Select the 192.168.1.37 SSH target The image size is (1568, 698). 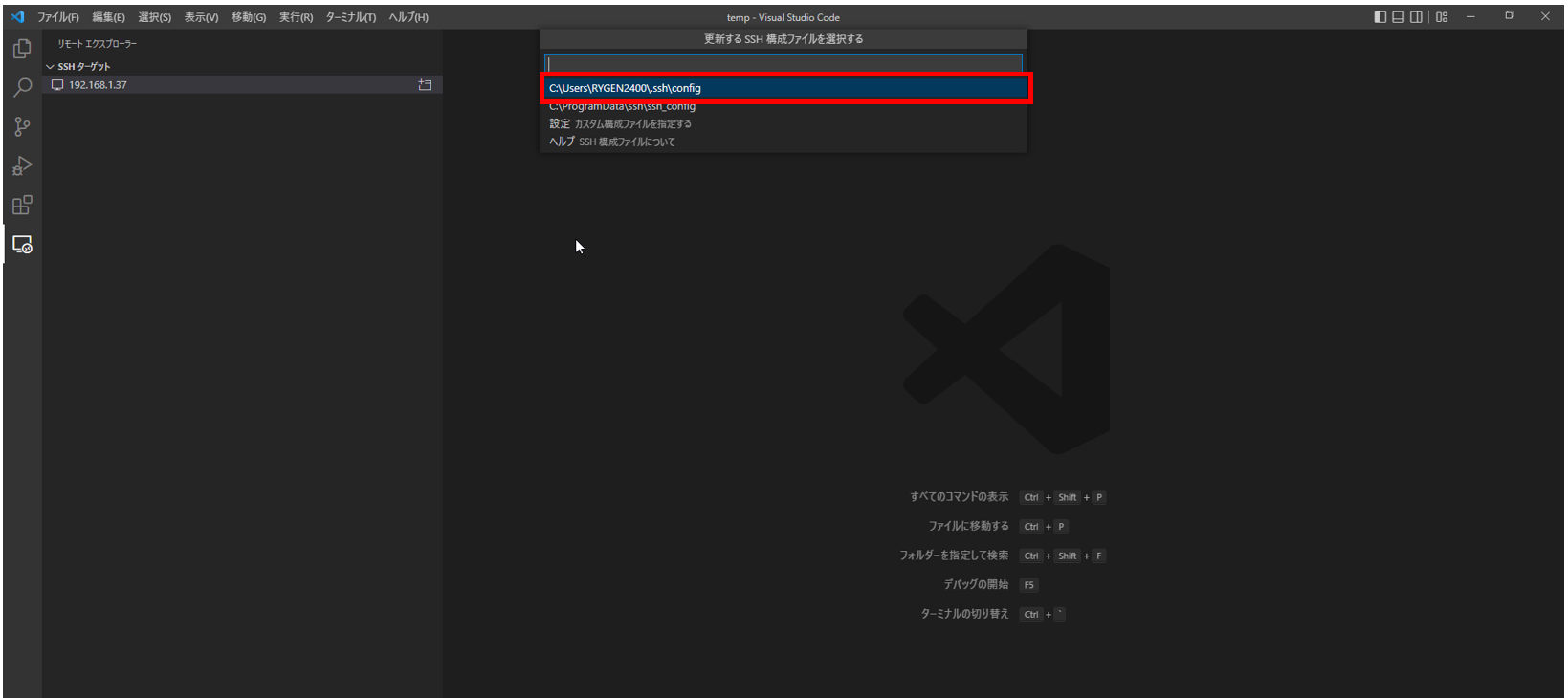242,85
